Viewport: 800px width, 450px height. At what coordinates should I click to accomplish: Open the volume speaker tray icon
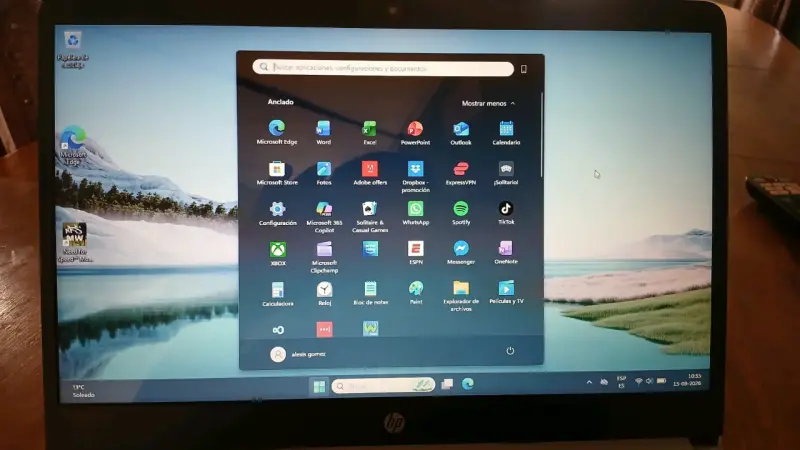pos(649,381)
